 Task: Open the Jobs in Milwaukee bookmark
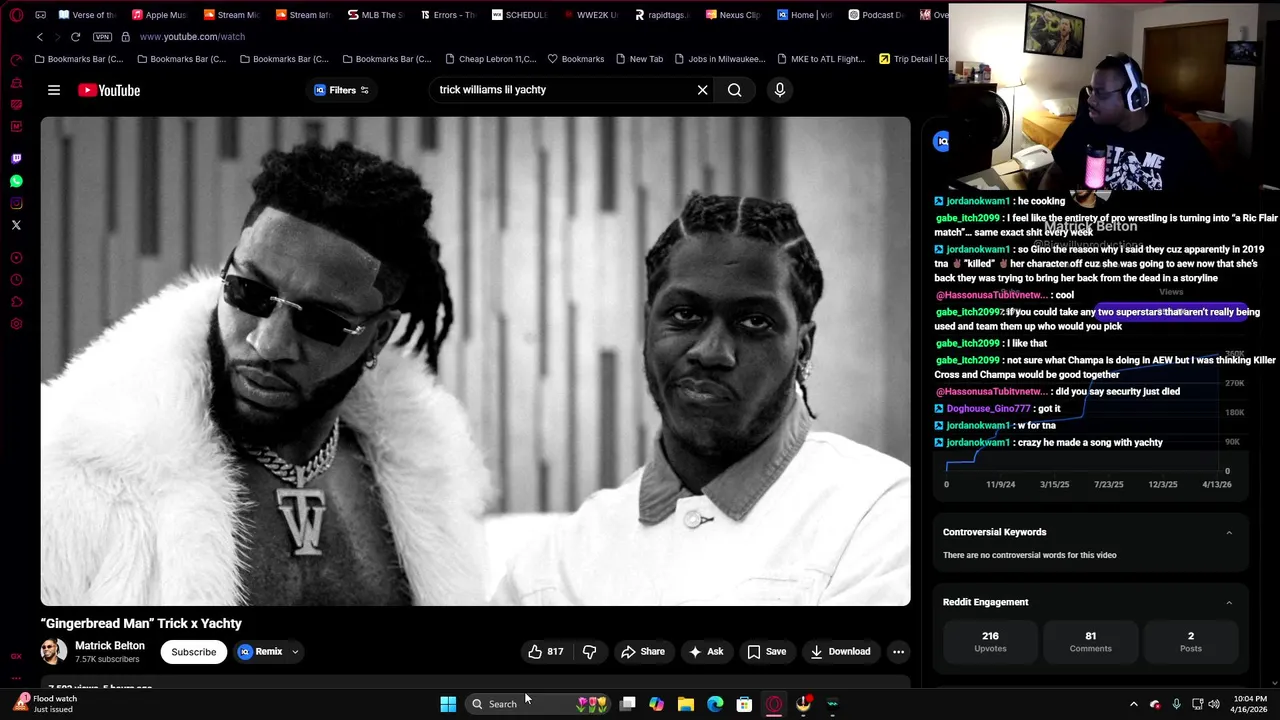pyautogui.click(x=720, y=59)
